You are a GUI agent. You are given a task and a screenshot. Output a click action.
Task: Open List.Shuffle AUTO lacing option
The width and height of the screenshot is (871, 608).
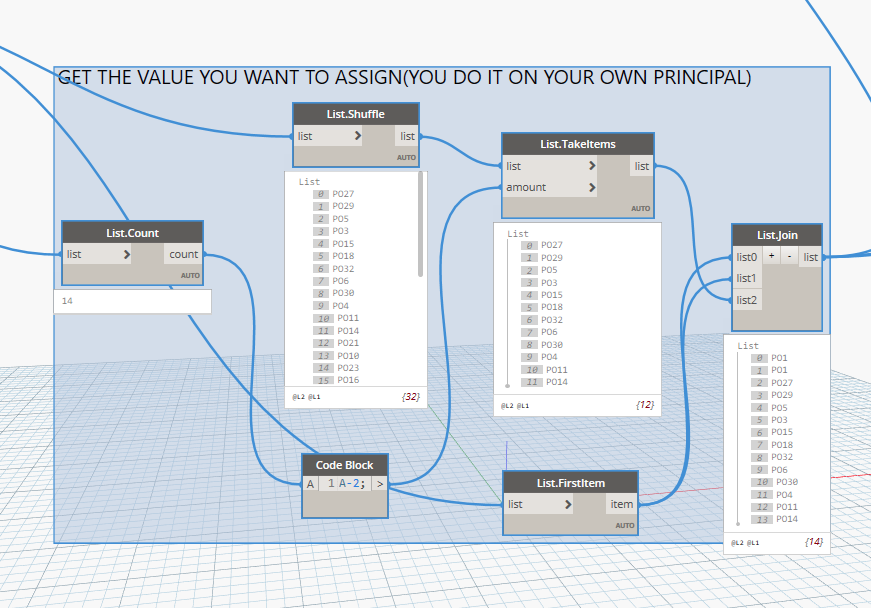[x=406, y=158]
